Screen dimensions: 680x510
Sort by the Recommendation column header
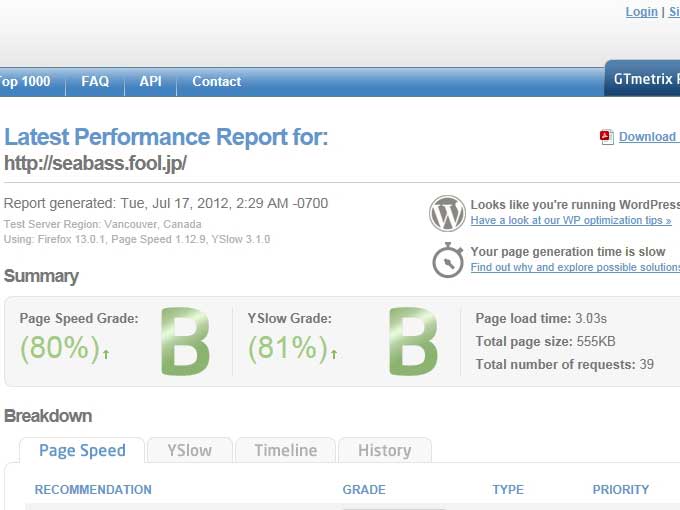click(93, 490)
